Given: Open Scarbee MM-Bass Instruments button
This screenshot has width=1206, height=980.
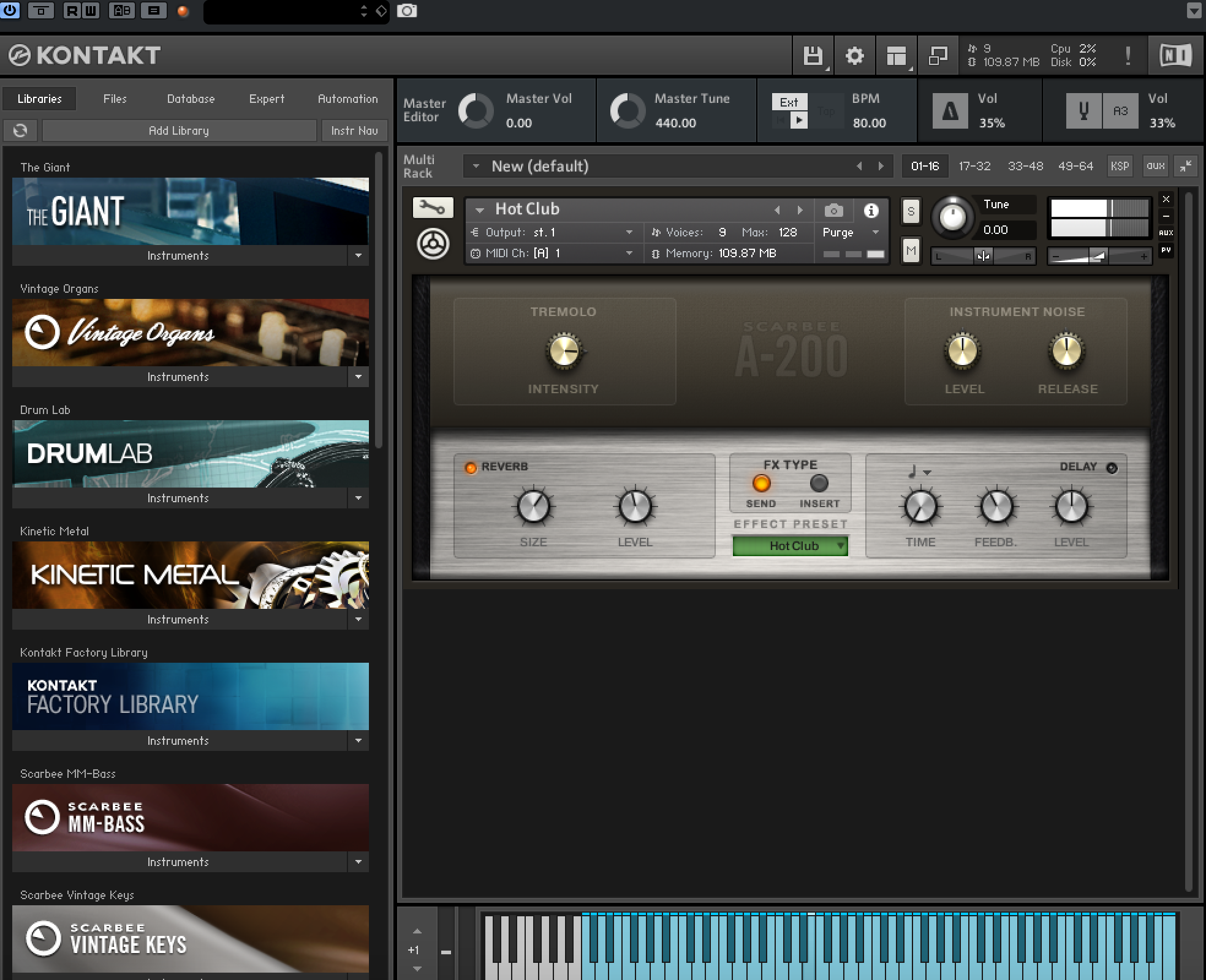Looking at the screenshot, I should coord(179,862).
